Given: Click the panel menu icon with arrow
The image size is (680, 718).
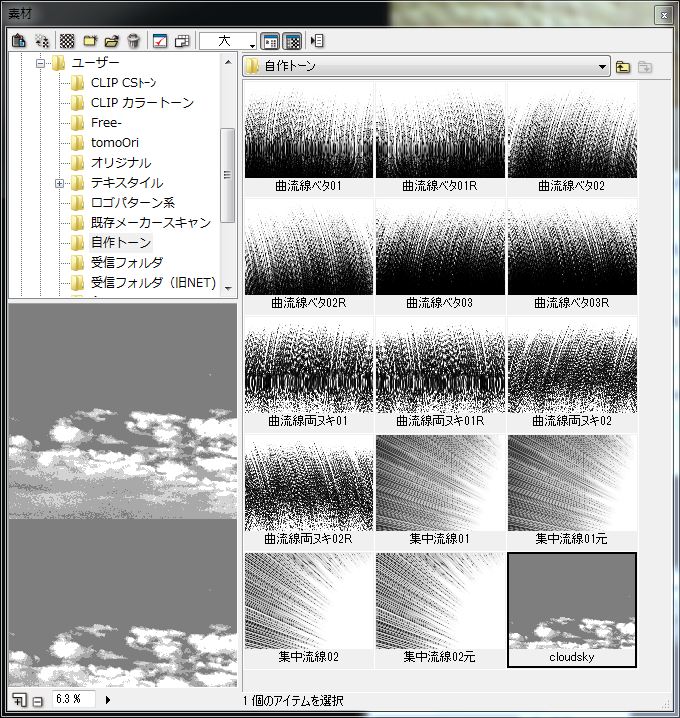Looking at the screenshot, I should 317,41.
